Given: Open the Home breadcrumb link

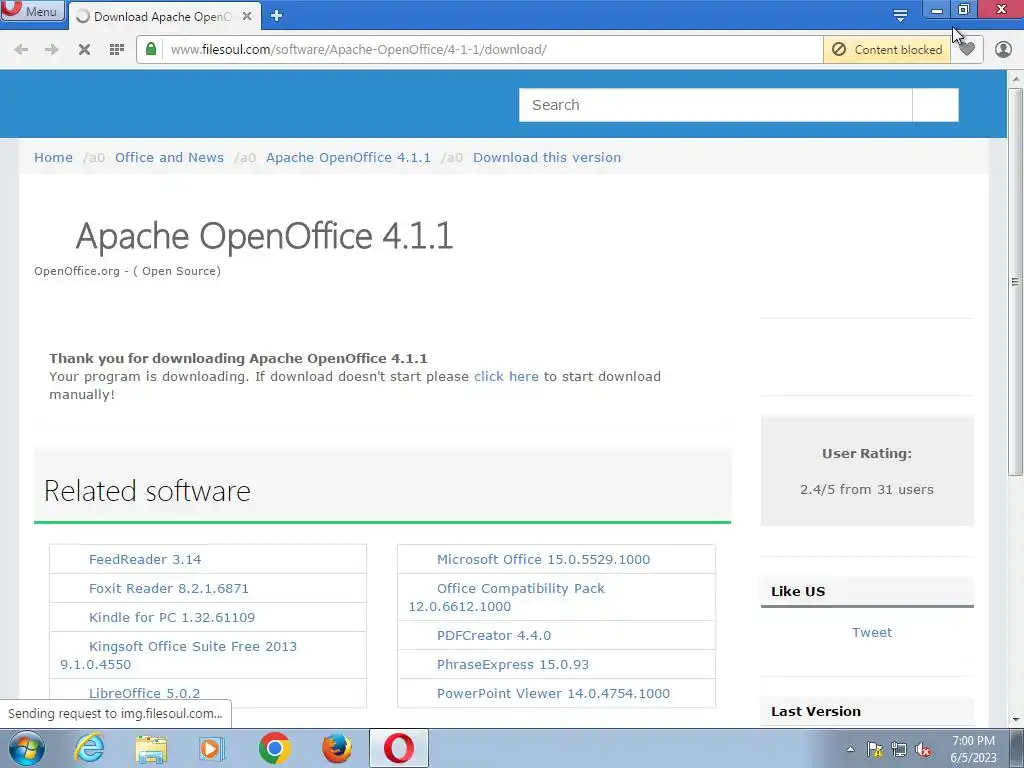Looking at the screenshot, I should click(54, 157).
